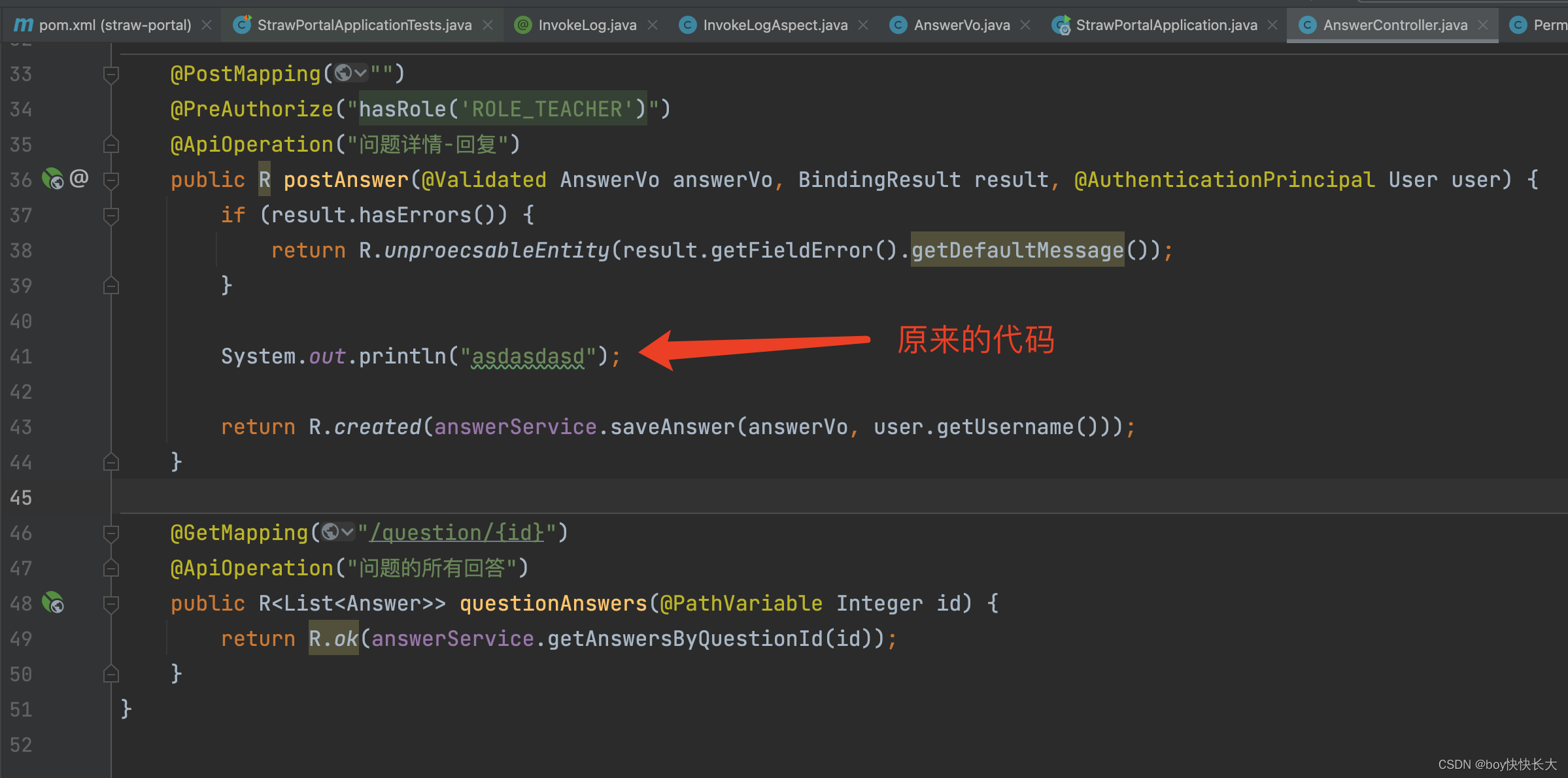
Task: Collapse if block fold at line 37
Action: tap(111, 215)
